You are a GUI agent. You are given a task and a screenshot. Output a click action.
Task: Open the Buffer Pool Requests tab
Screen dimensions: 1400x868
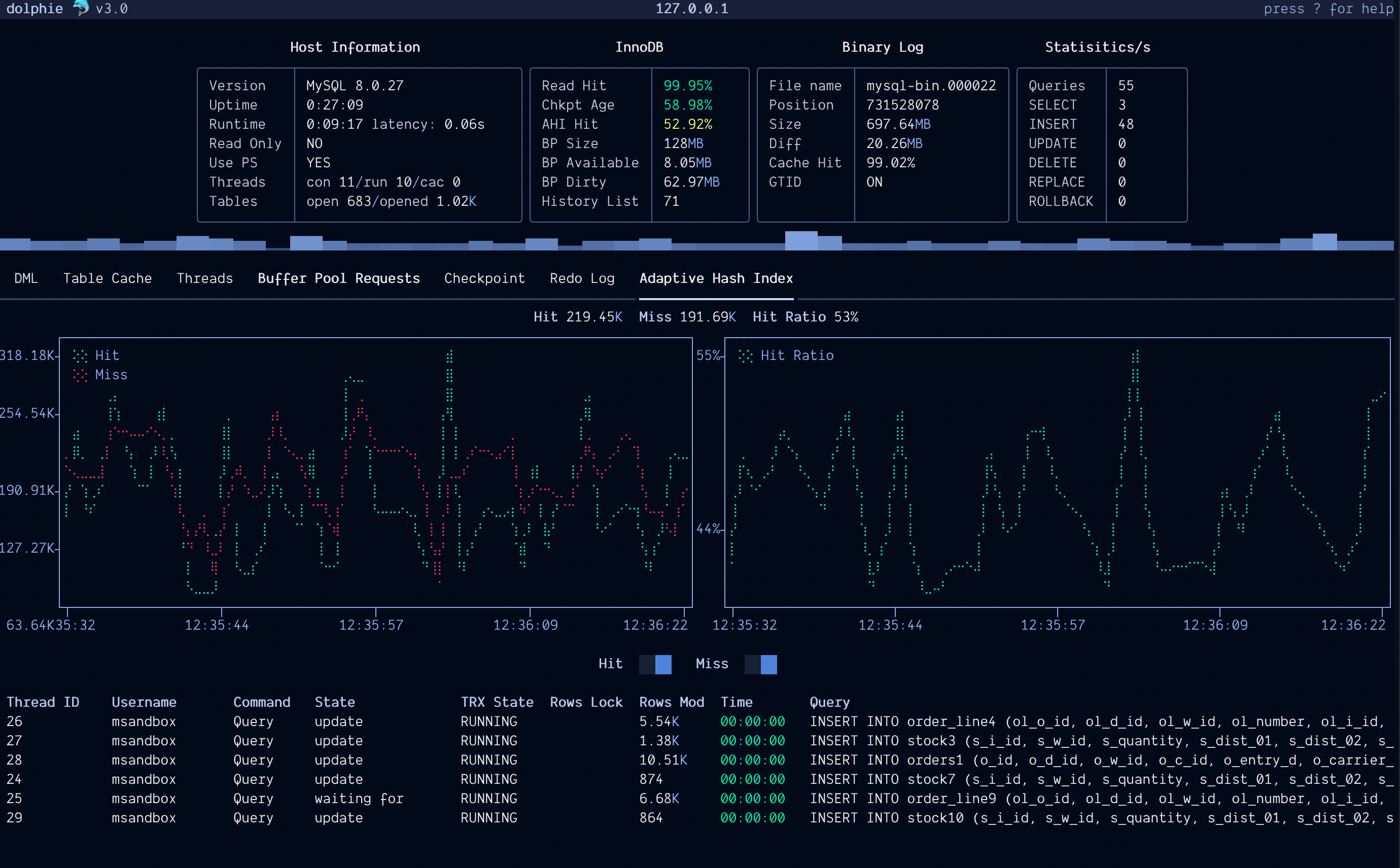coord(338,278)
